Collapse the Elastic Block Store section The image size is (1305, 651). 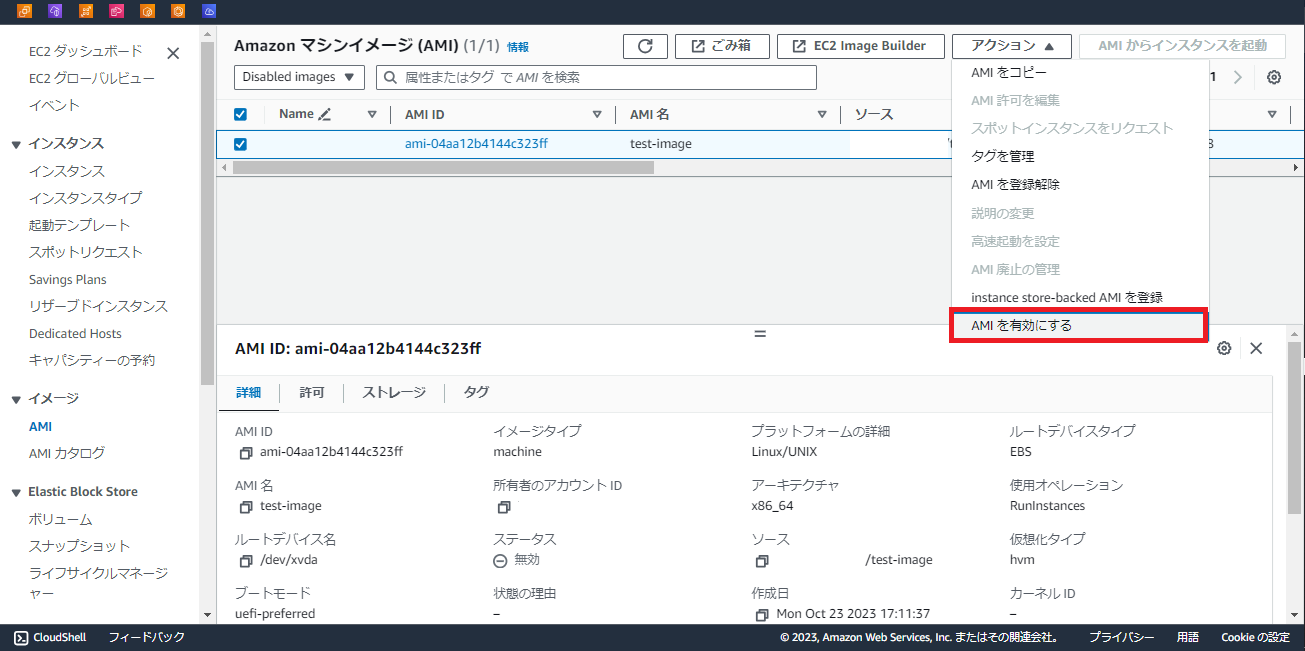tap(16, 492)
